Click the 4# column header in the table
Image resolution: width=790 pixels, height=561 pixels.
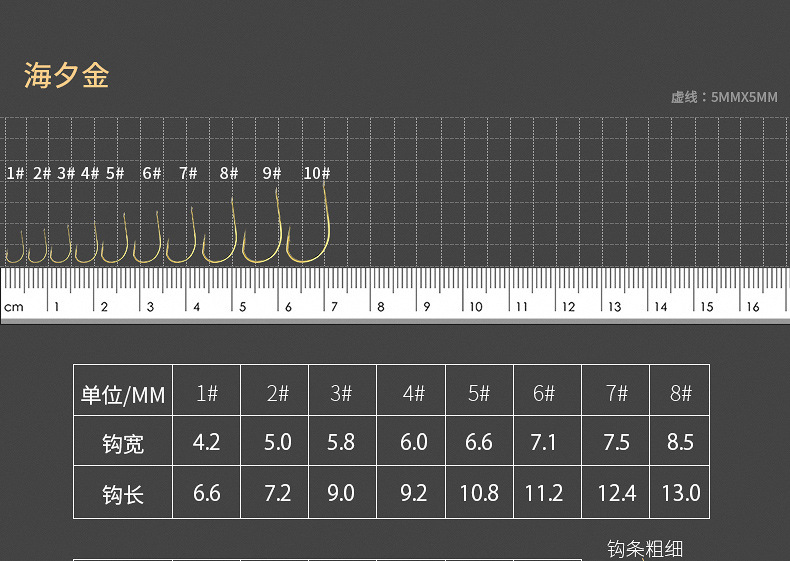tap(414, 393)
